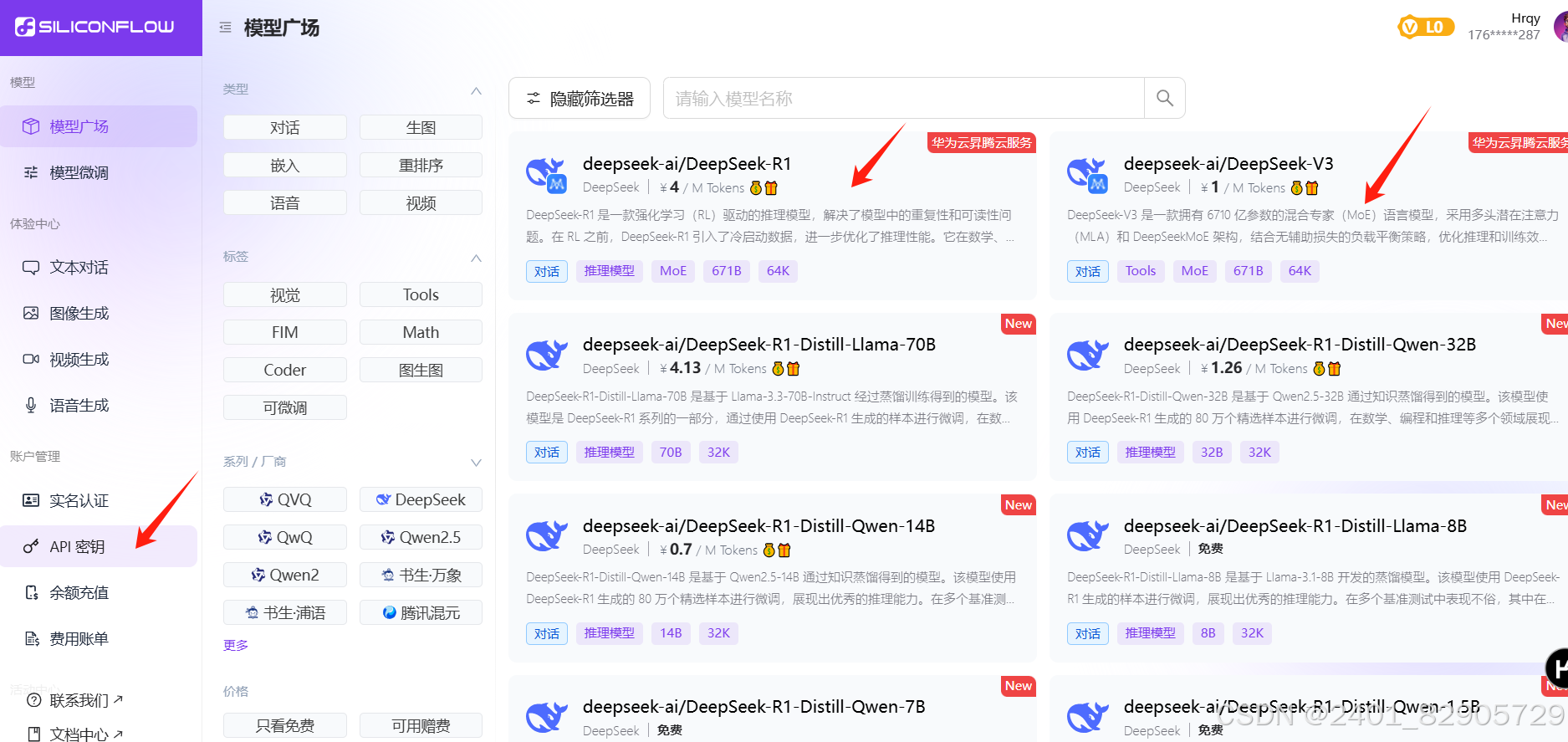Open 模型微调 in sidebar
Screen dimensions: 1568x742
[99, 172]
